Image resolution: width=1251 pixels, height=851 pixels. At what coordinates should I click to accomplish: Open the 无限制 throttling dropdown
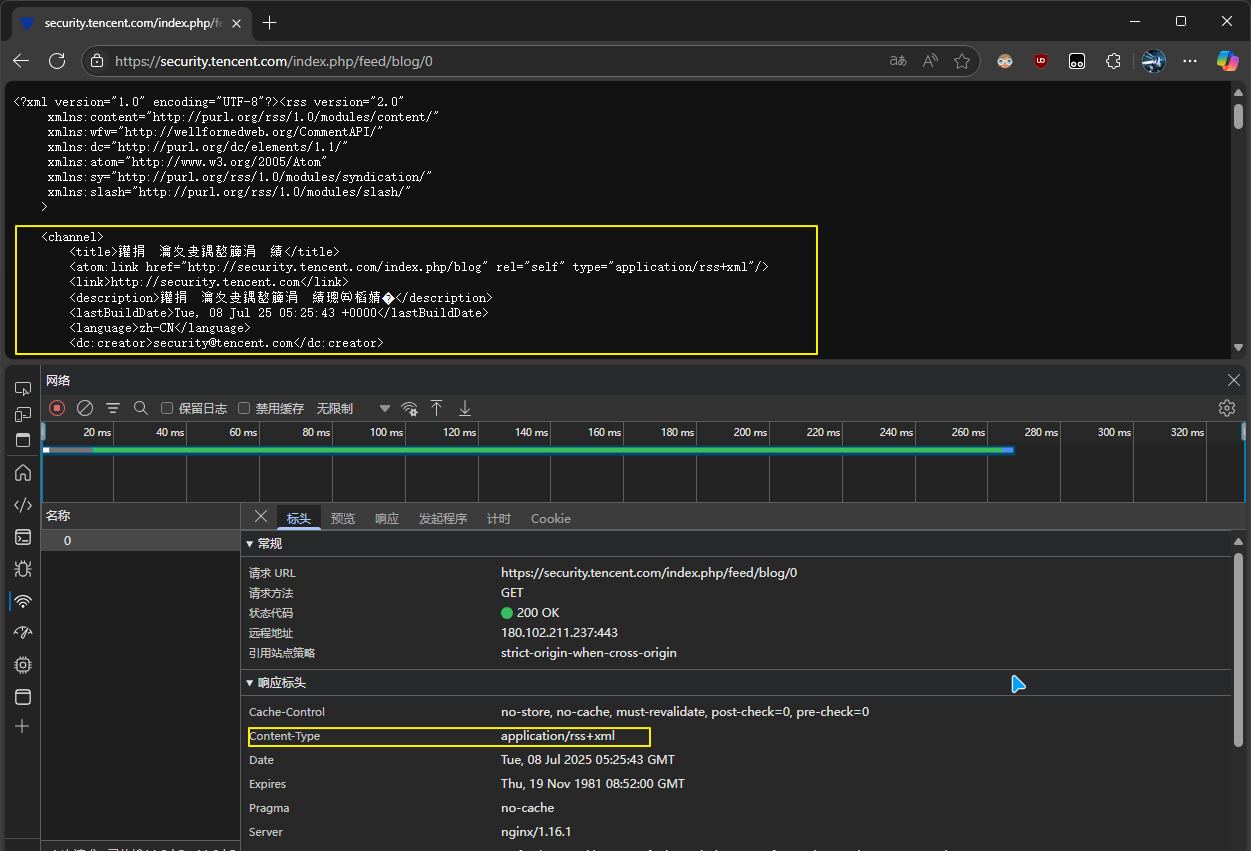click(x=353, y=408)
